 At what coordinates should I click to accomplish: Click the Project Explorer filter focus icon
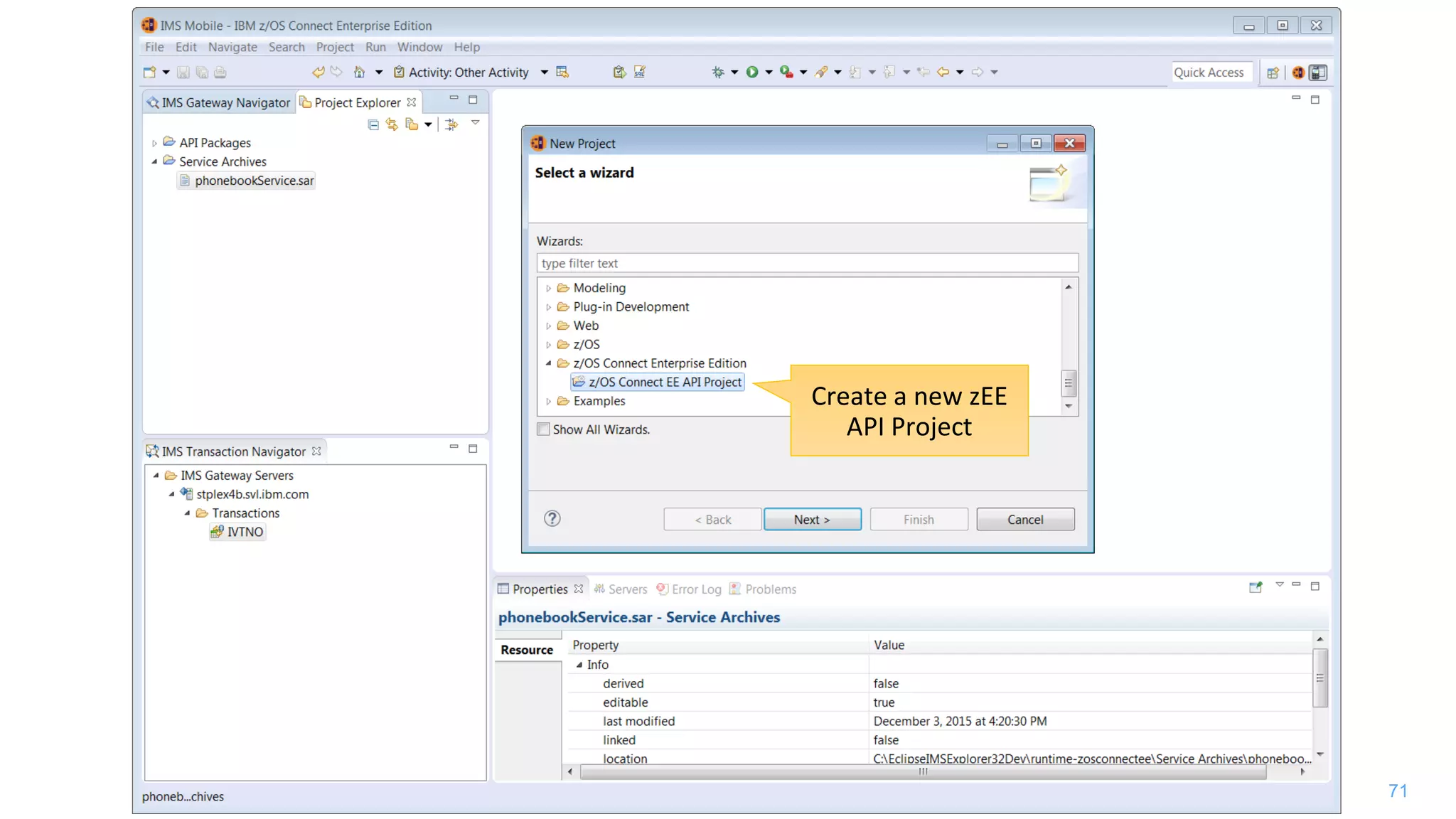(x=451, y=124)
